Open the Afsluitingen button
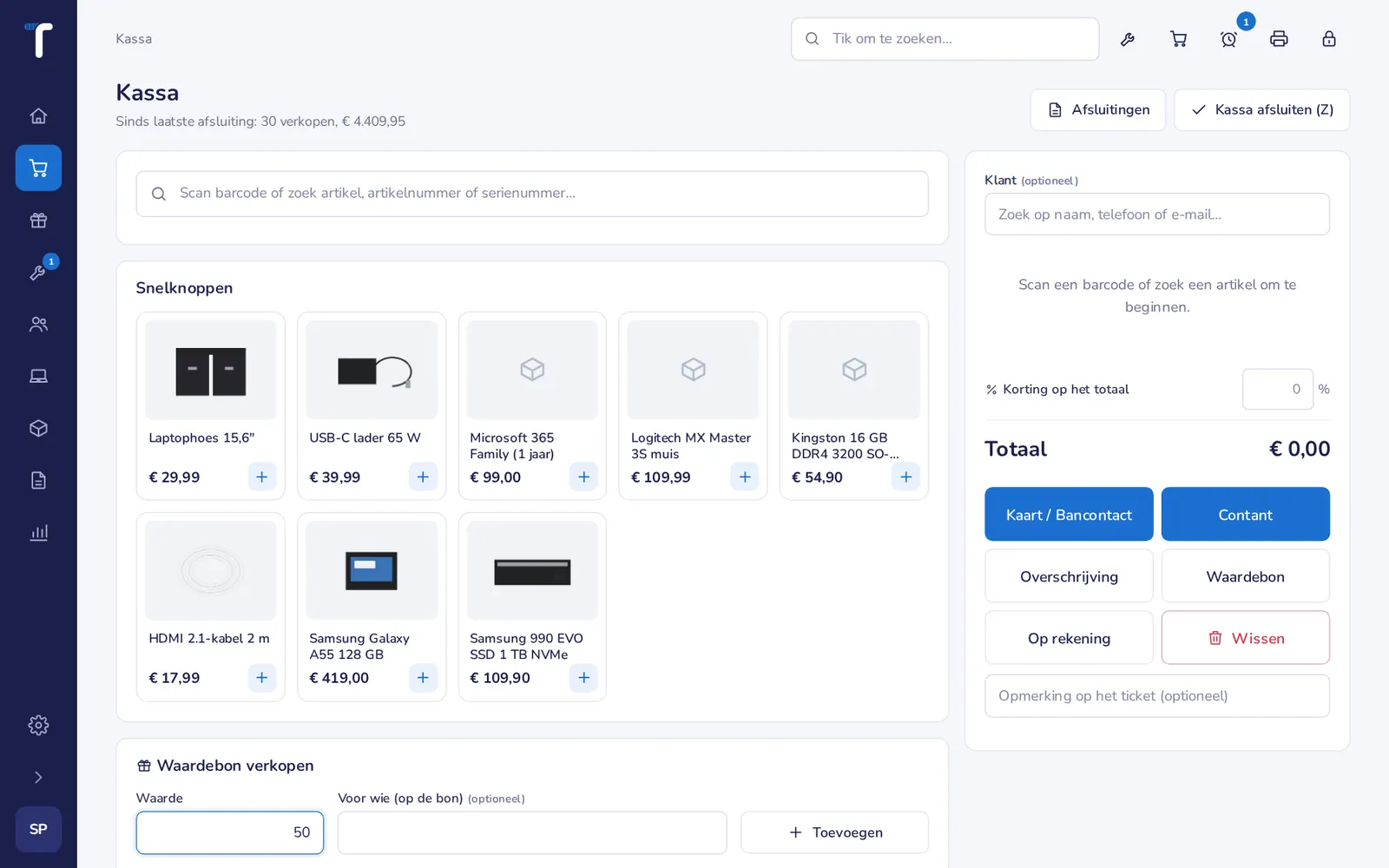Viewport: 1389px width, 868px height. pos(1098,110)
